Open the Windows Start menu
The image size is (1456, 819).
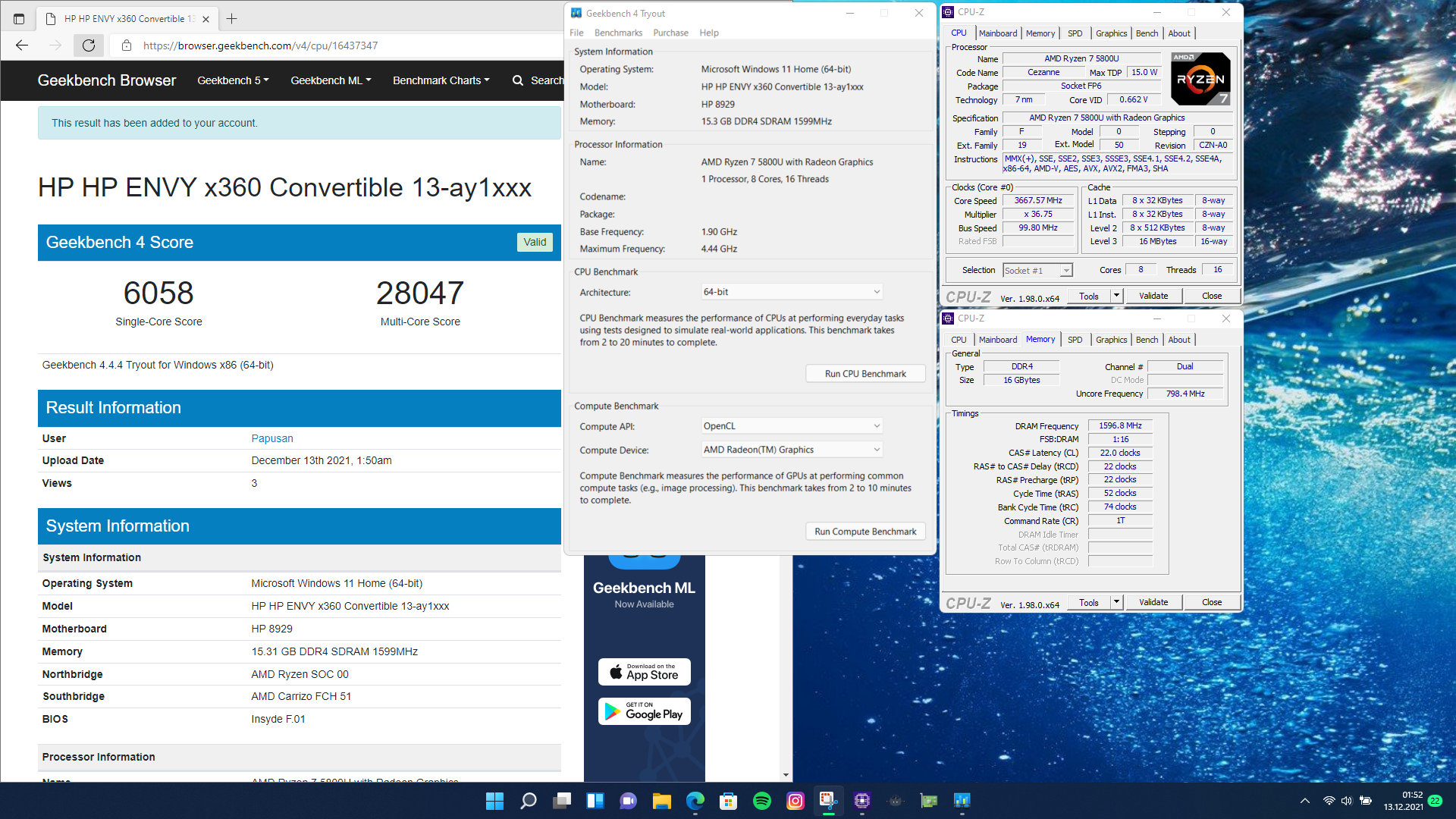[494, 801]
